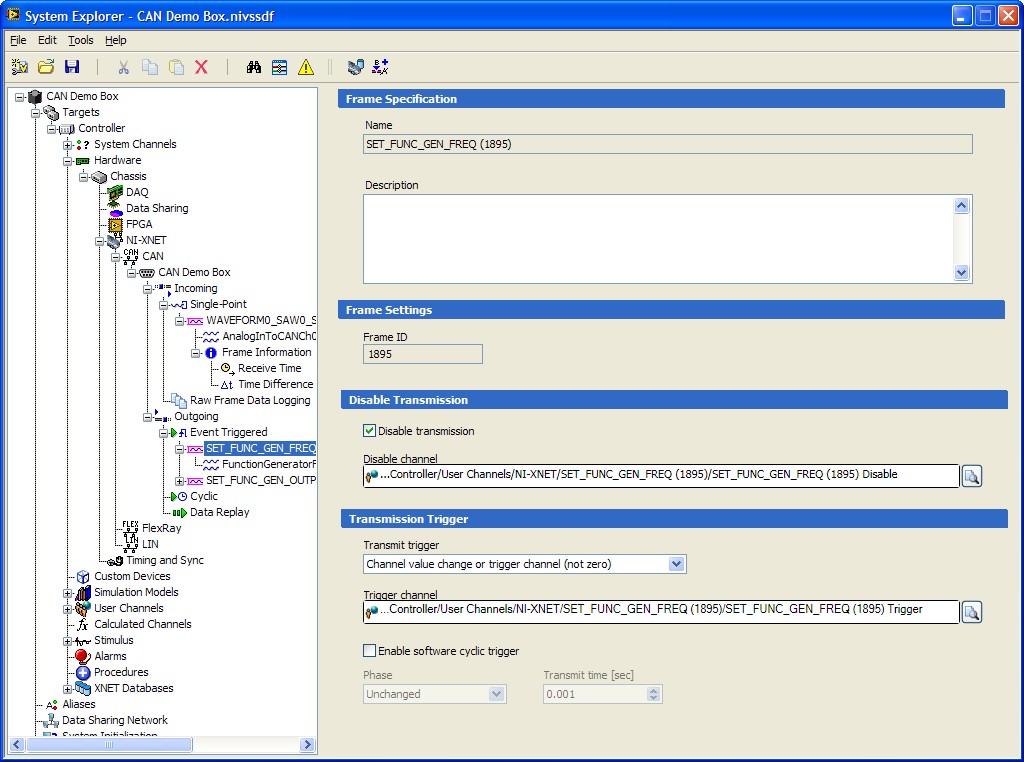Click the red Delete X icon

click(201, 67)
